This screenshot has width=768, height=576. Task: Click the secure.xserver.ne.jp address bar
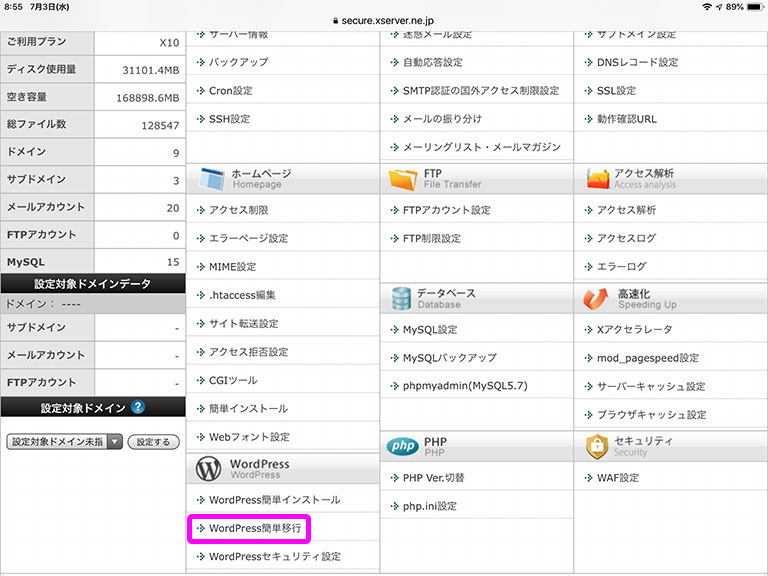click(x=384, y=21)
